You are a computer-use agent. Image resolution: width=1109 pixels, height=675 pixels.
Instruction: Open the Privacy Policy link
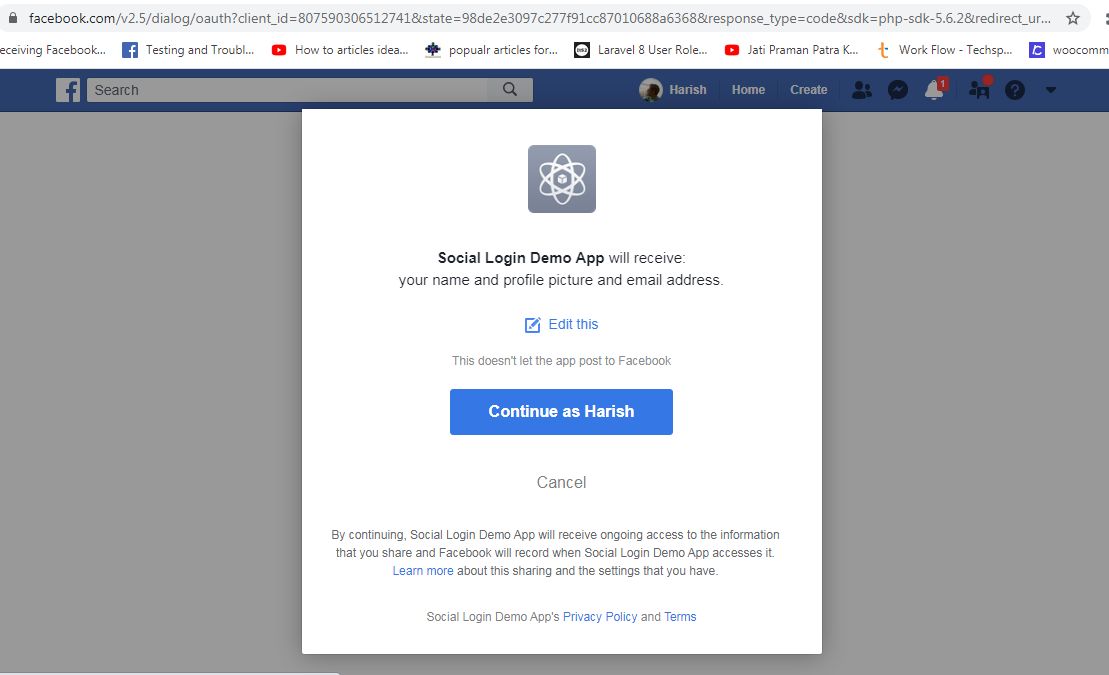click(x=600, y=617)
